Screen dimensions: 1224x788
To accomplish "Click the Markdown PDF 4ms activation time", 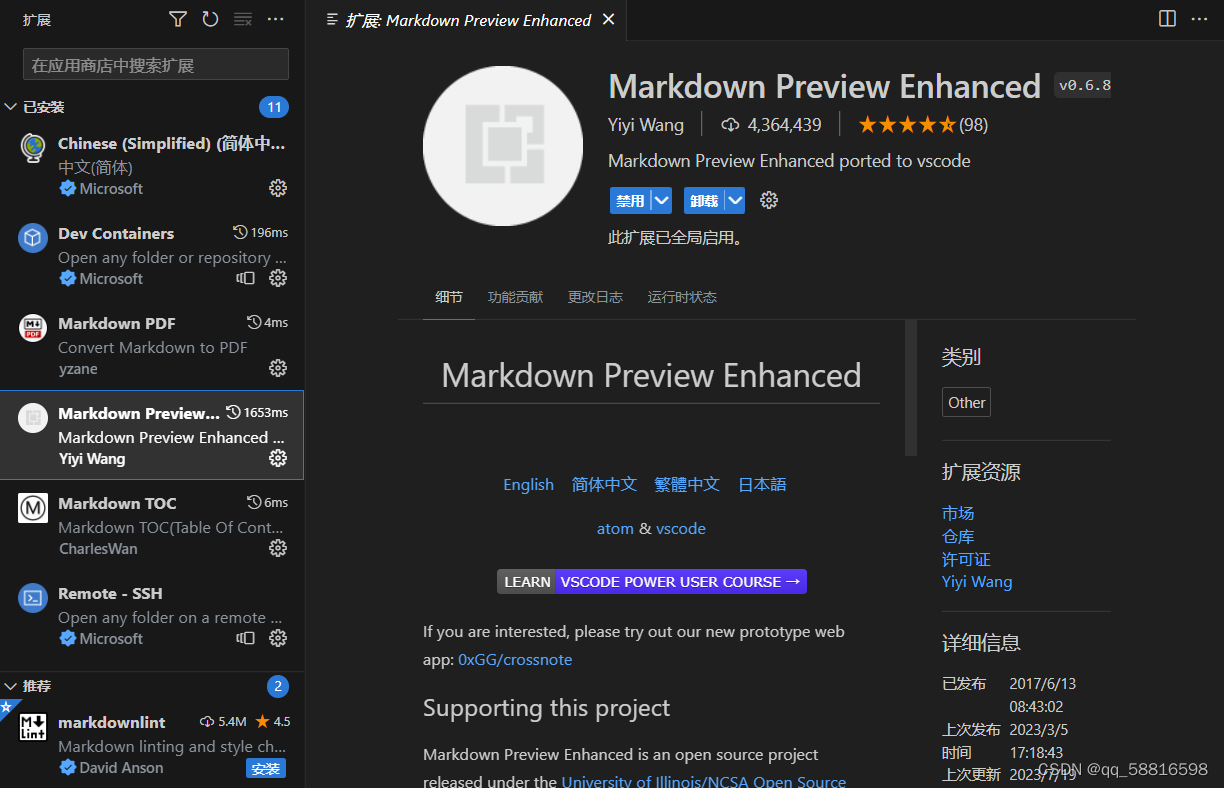I will [268, 322].
